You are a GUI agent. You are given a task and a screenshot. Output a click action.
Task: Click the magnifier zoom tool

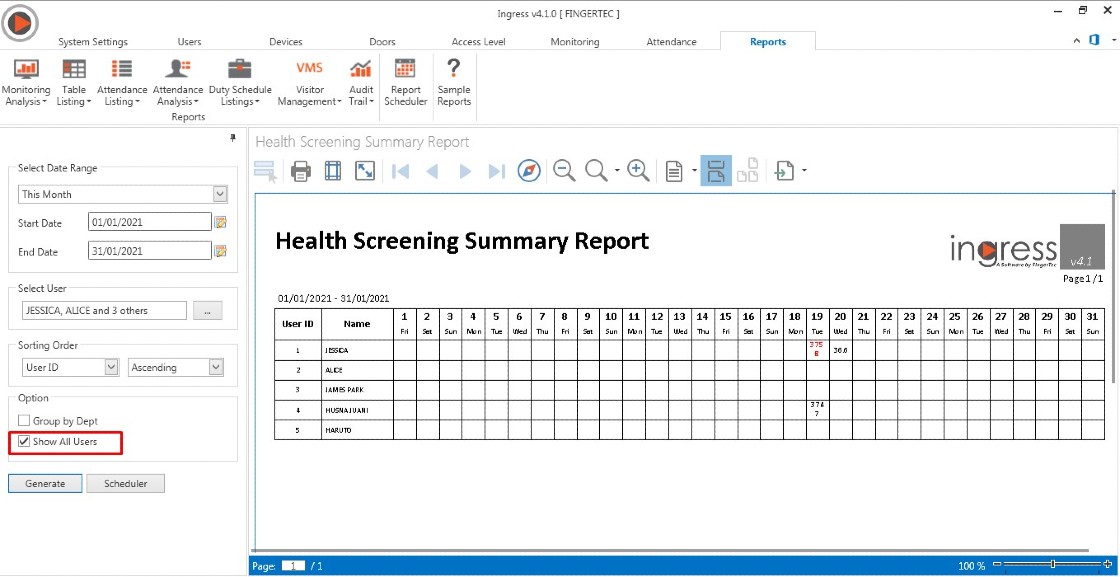point(596,171)
